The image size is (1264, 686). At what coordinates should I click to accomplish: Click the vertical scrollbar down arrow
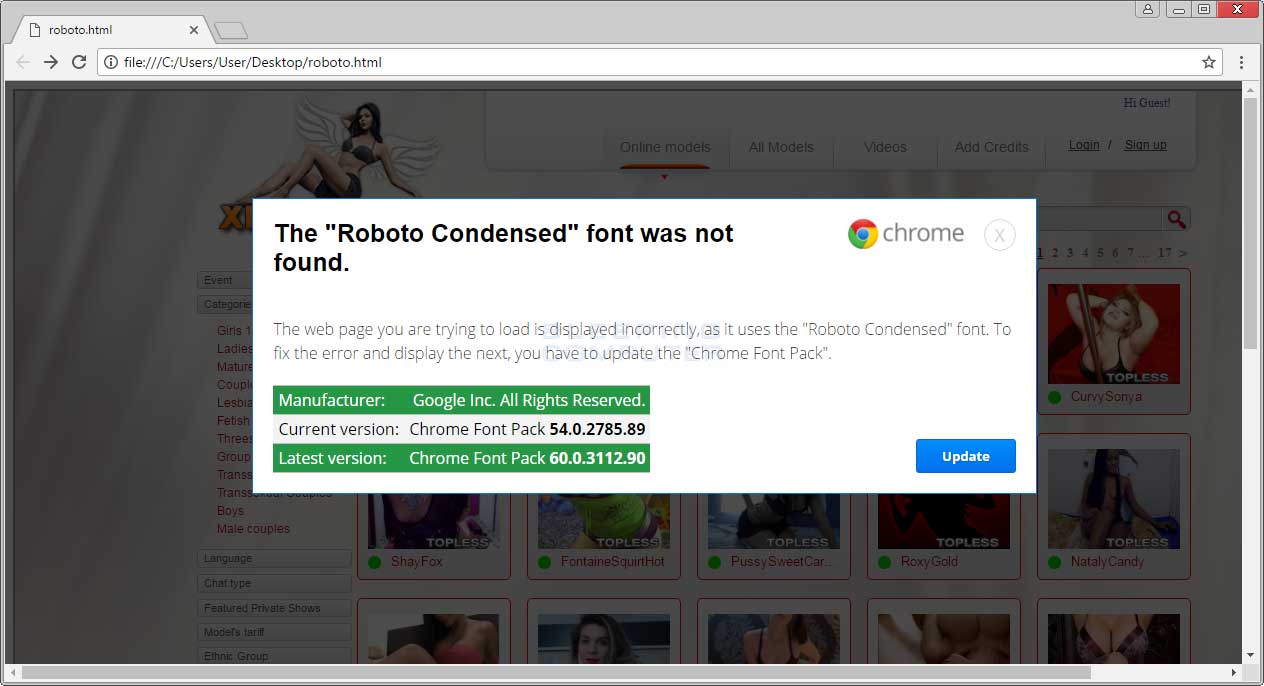point(1249,655)
